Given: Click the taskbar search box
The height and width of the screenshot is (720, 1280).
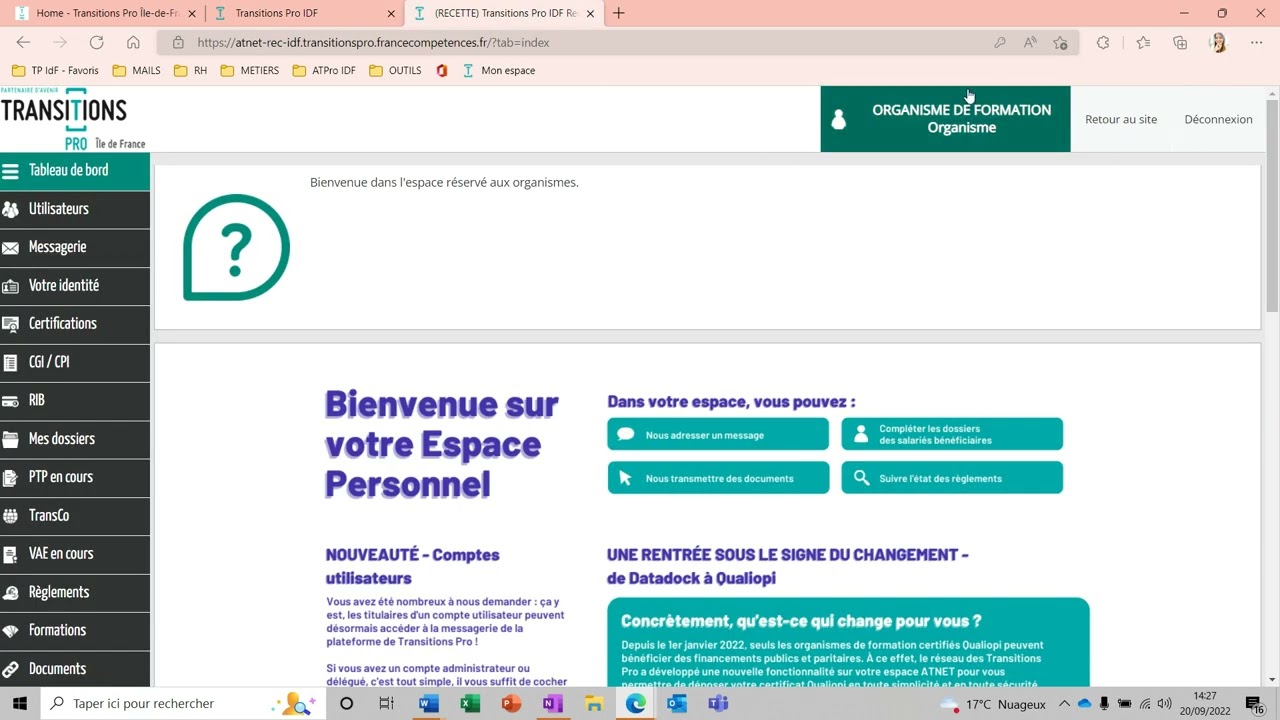Looking at the screenshot, I should (x=180, y=704).
